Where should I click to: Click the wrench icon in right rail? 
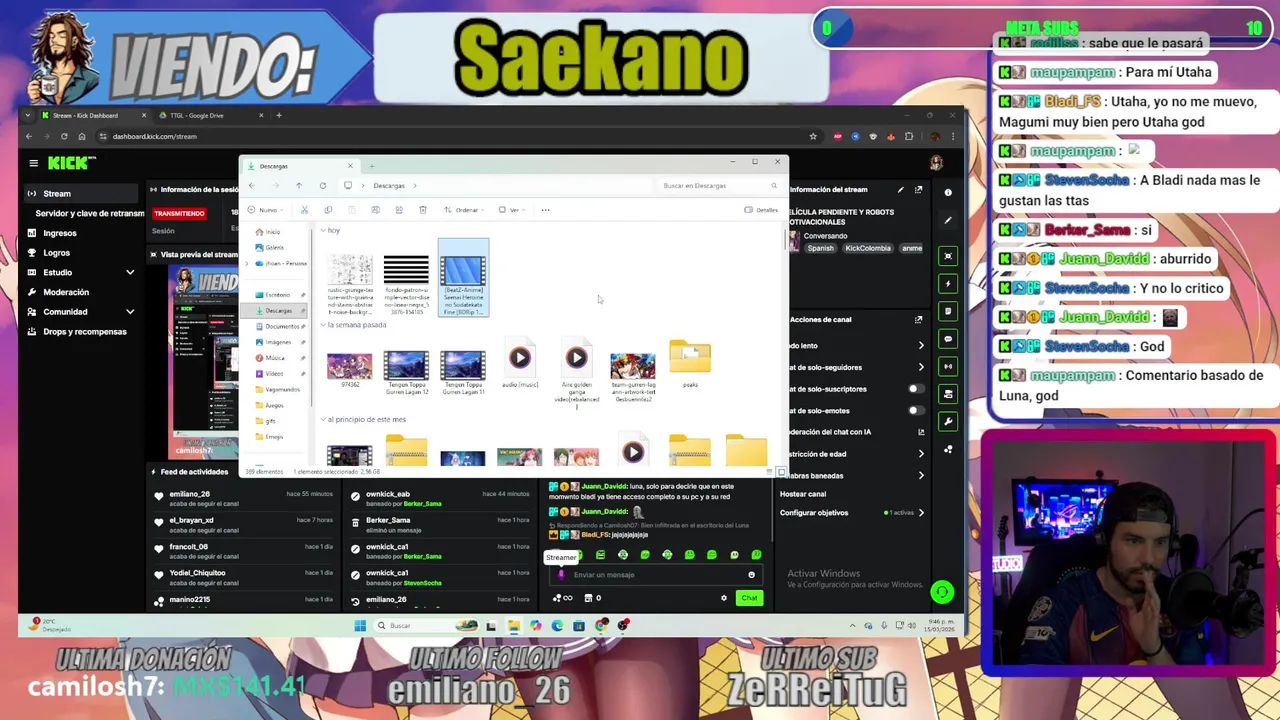948,421
